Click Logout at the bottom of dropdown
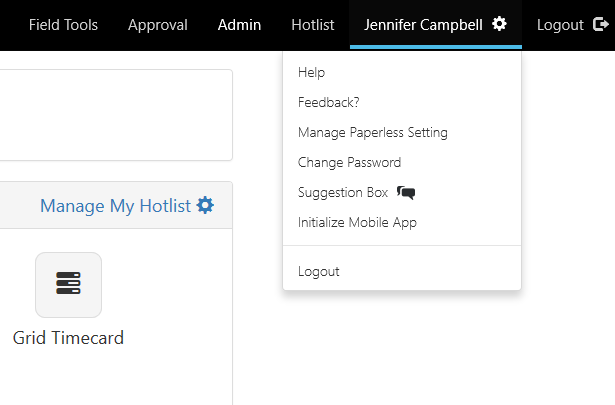 (318, 271)
